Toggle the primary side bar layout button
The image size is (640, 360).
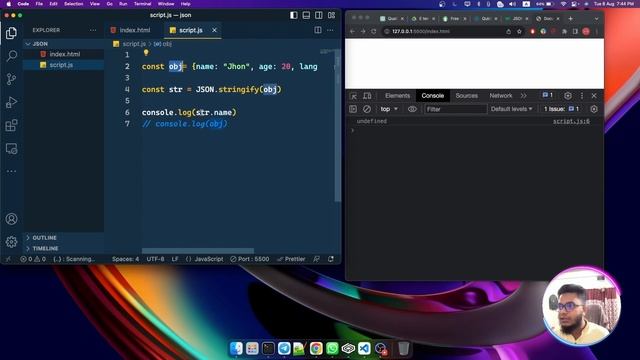coord(294,15)
